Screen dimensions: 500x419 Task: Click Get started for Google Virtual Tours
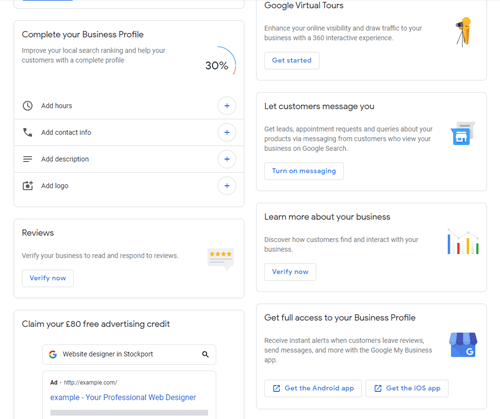(x=292, y=60)
